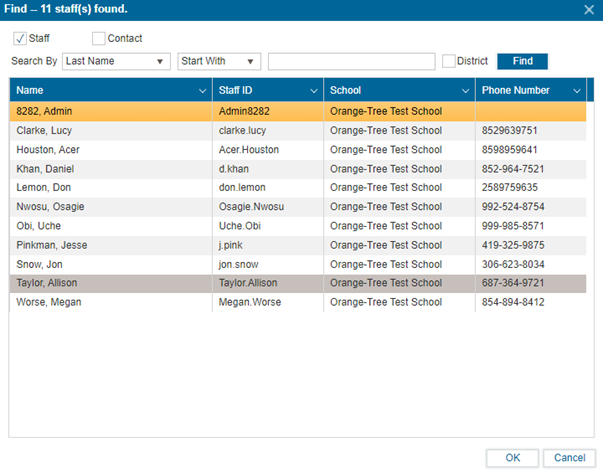Select the Clarke, Lucy row

[x=110, y=131]
